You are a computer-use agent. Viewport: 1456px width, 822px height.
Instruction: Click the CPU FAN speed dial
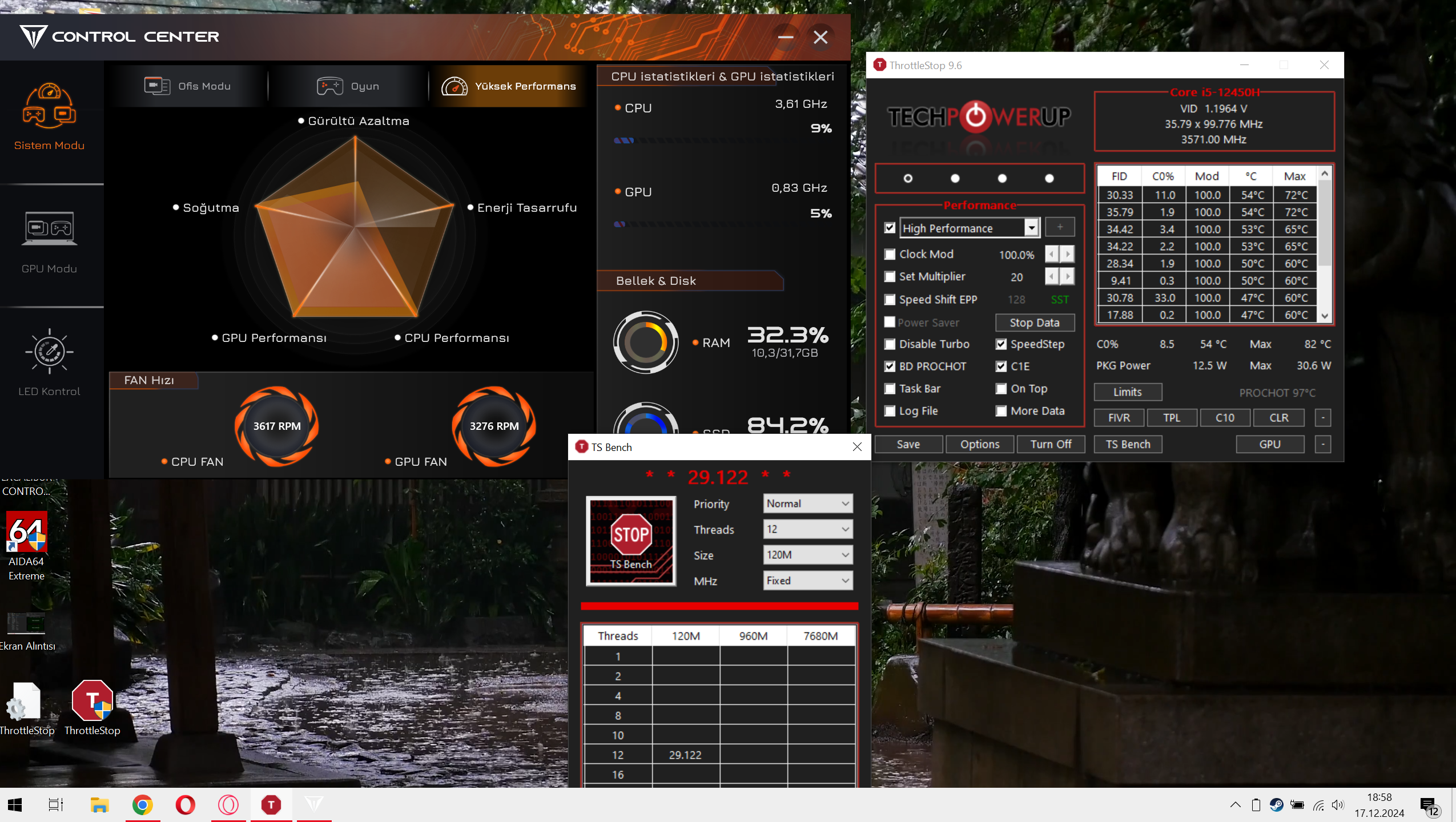pyautogui.click(x=277, y=426)
